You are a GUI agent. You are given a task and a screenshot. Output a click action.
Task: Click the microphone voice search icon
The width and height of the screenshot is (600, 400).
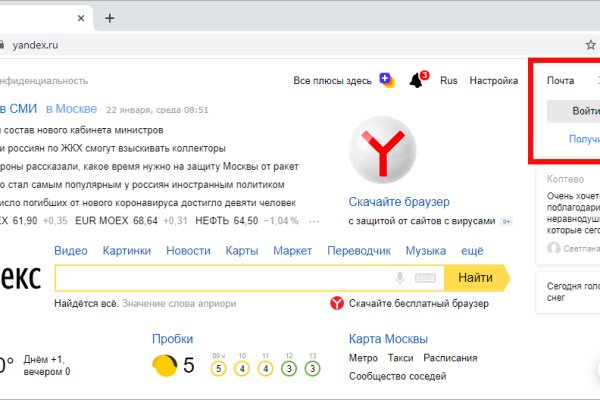[401, 278]
